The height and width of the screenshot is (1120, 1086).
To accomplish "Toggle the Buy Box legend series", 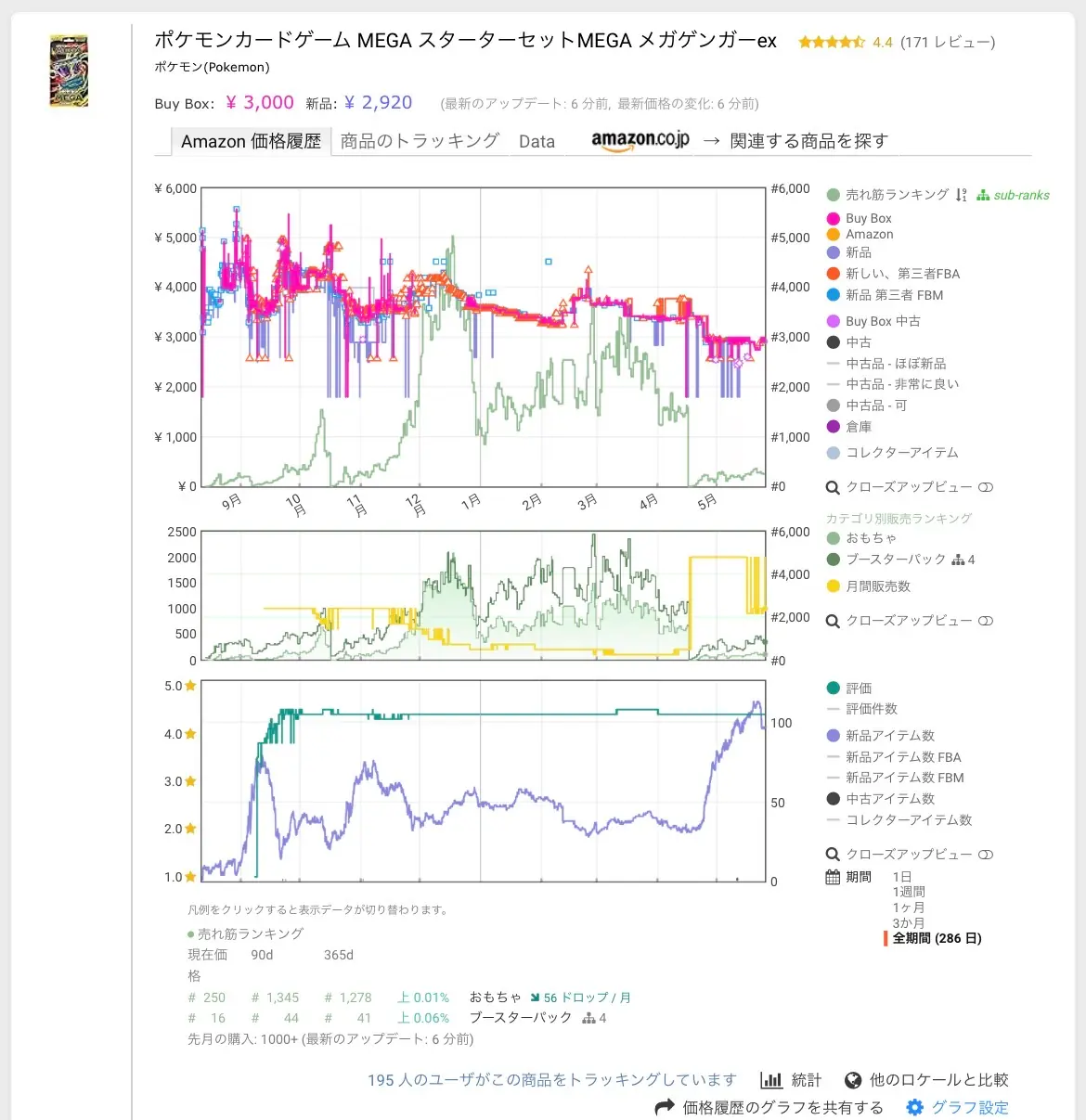I will coord(859,218).
